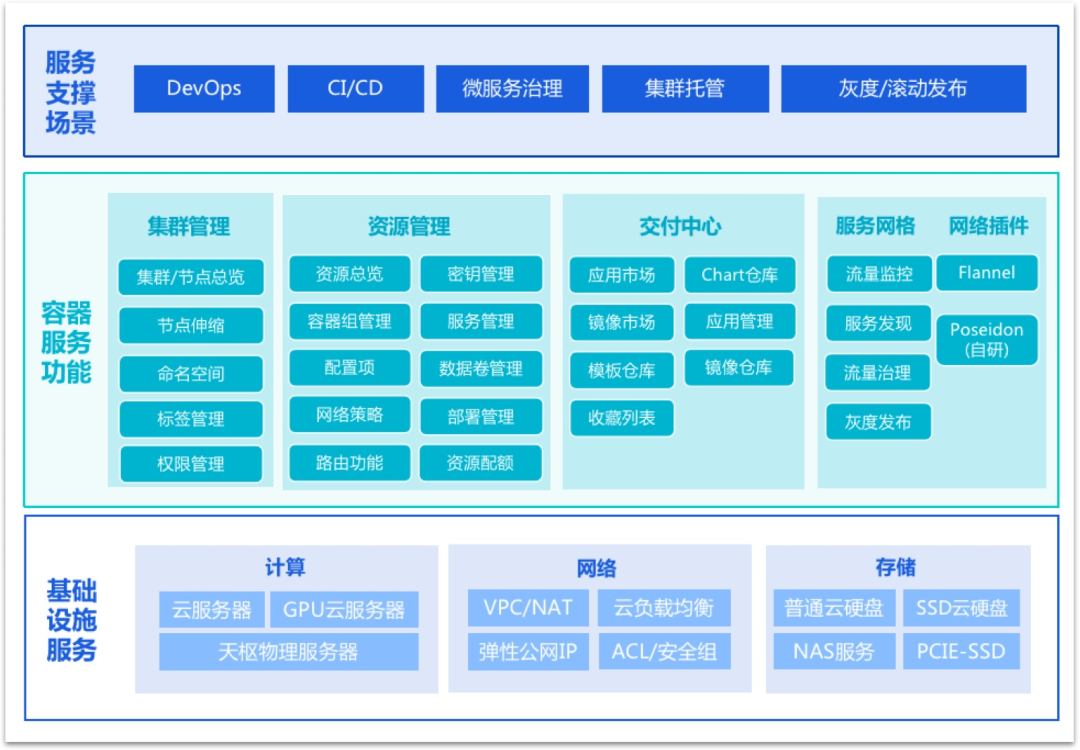Select the 权限管理 item
The image size is (1080, 750).
(x=191, y=464)
